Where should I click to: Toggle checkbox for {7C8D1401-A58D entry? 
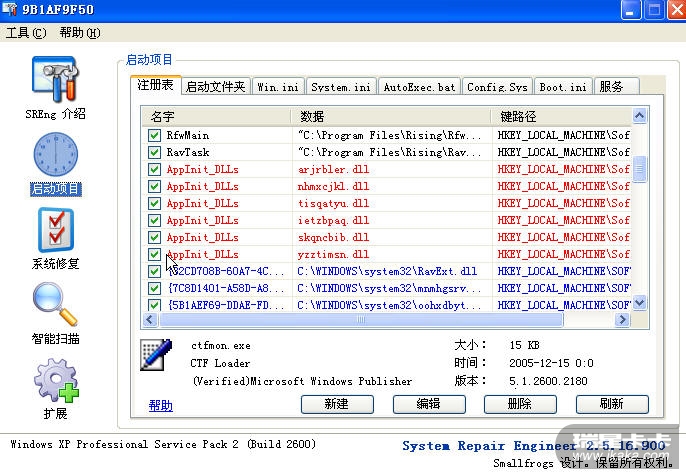(154, 288)
